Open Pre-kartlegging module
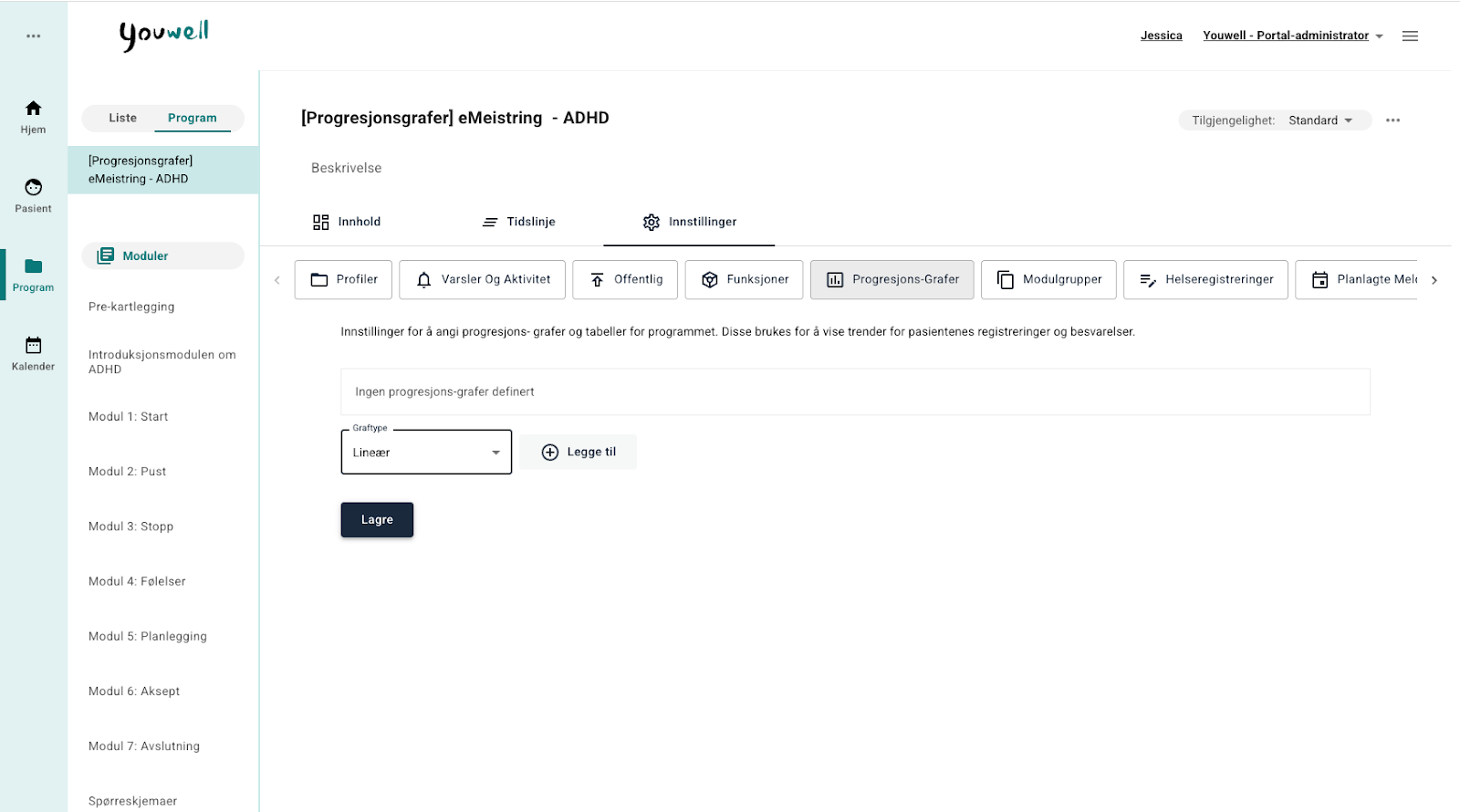1460x812 pixels. pyautogui.click(x=131, y=307)
